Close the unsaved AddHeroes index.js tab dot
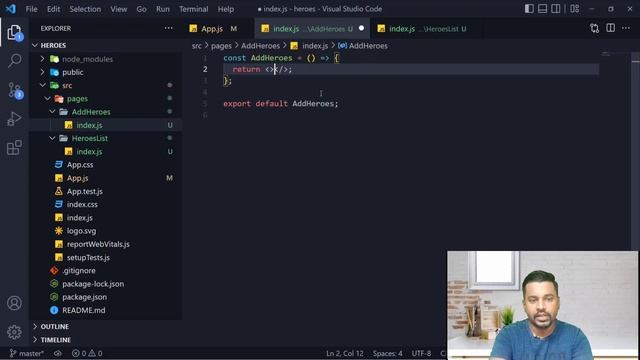The width and height of the screenshot is (640, 360). [361, 28]
